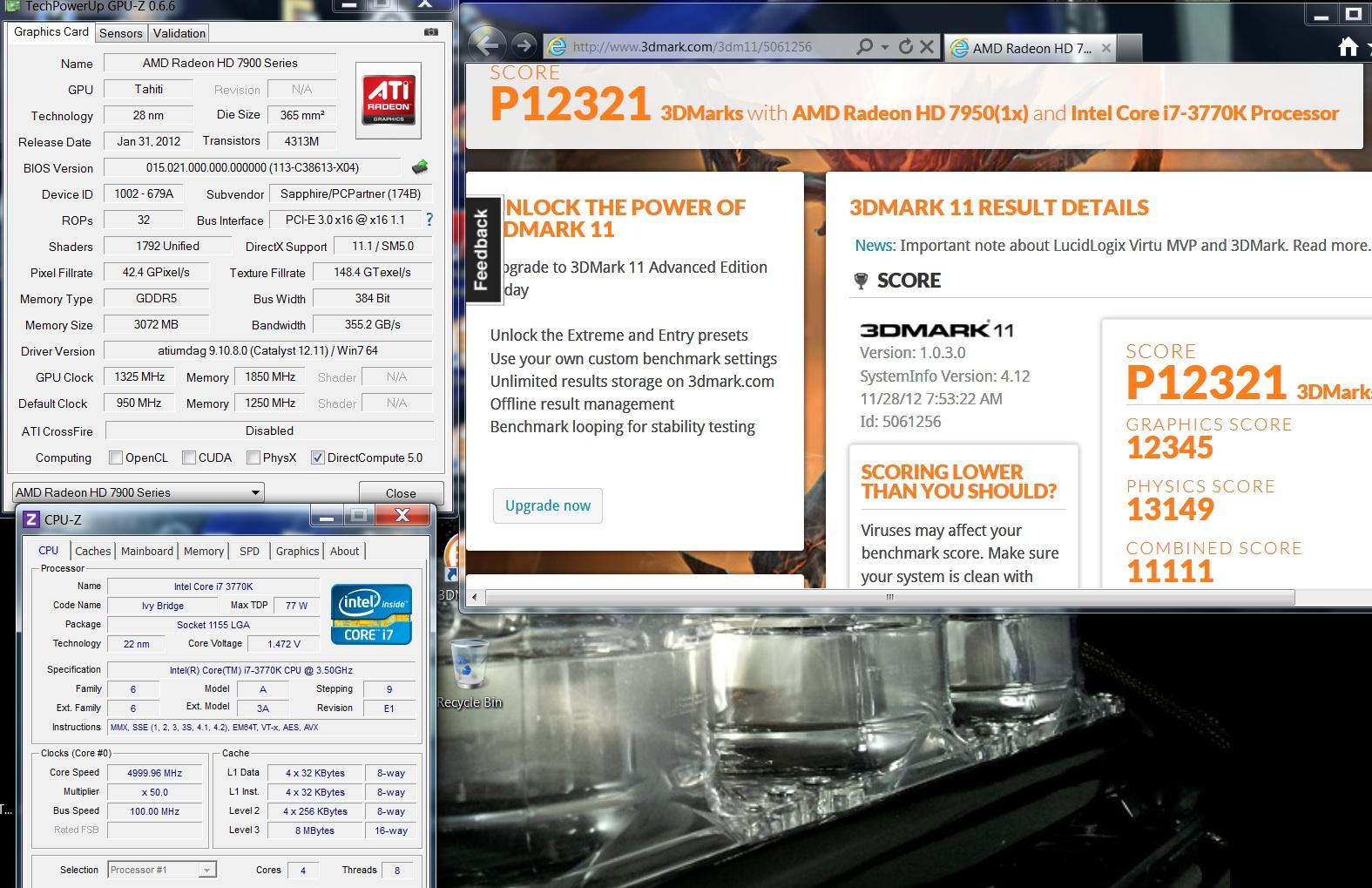Click the Specification field in CPU-Z
1372x888 pixels.
[x=261, y=670]
